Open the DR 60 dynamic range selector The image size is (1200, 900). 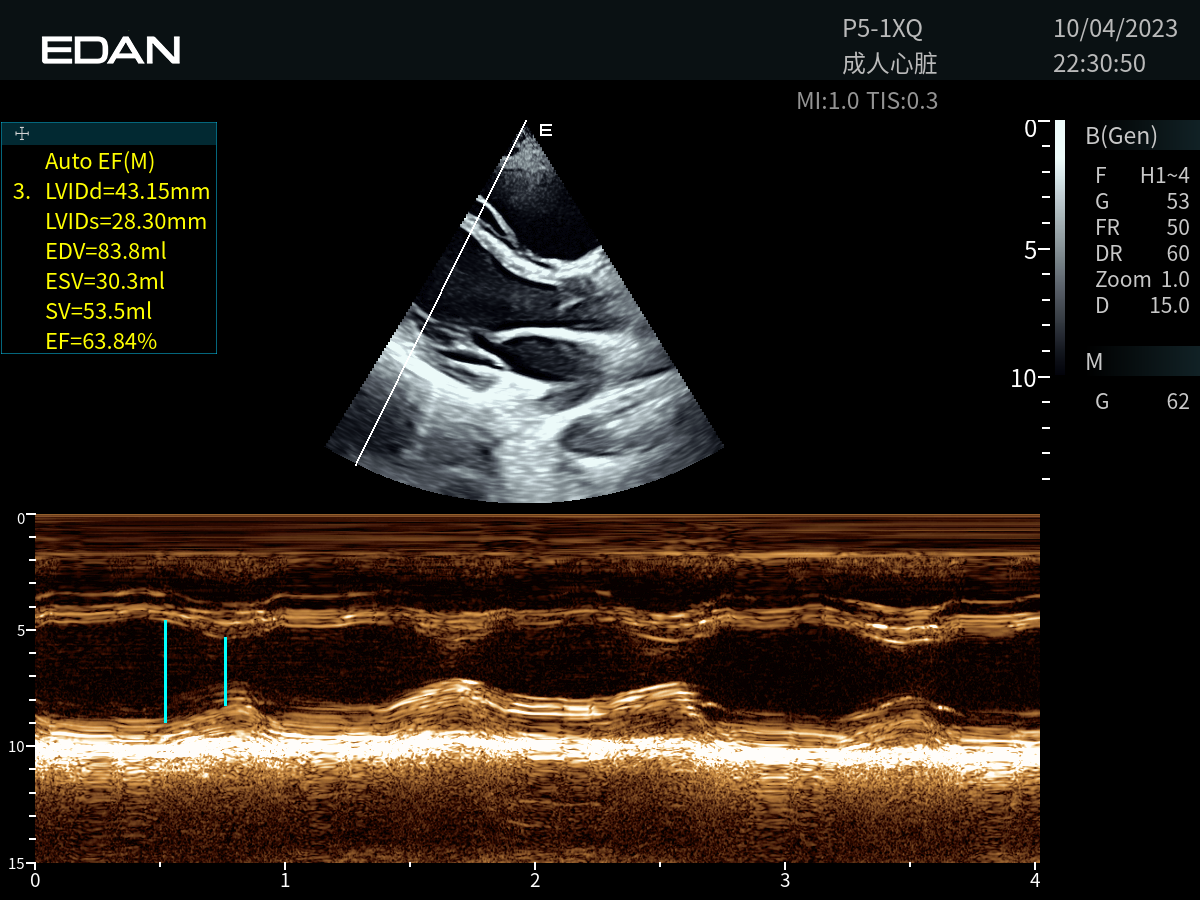pos(1135,253)
